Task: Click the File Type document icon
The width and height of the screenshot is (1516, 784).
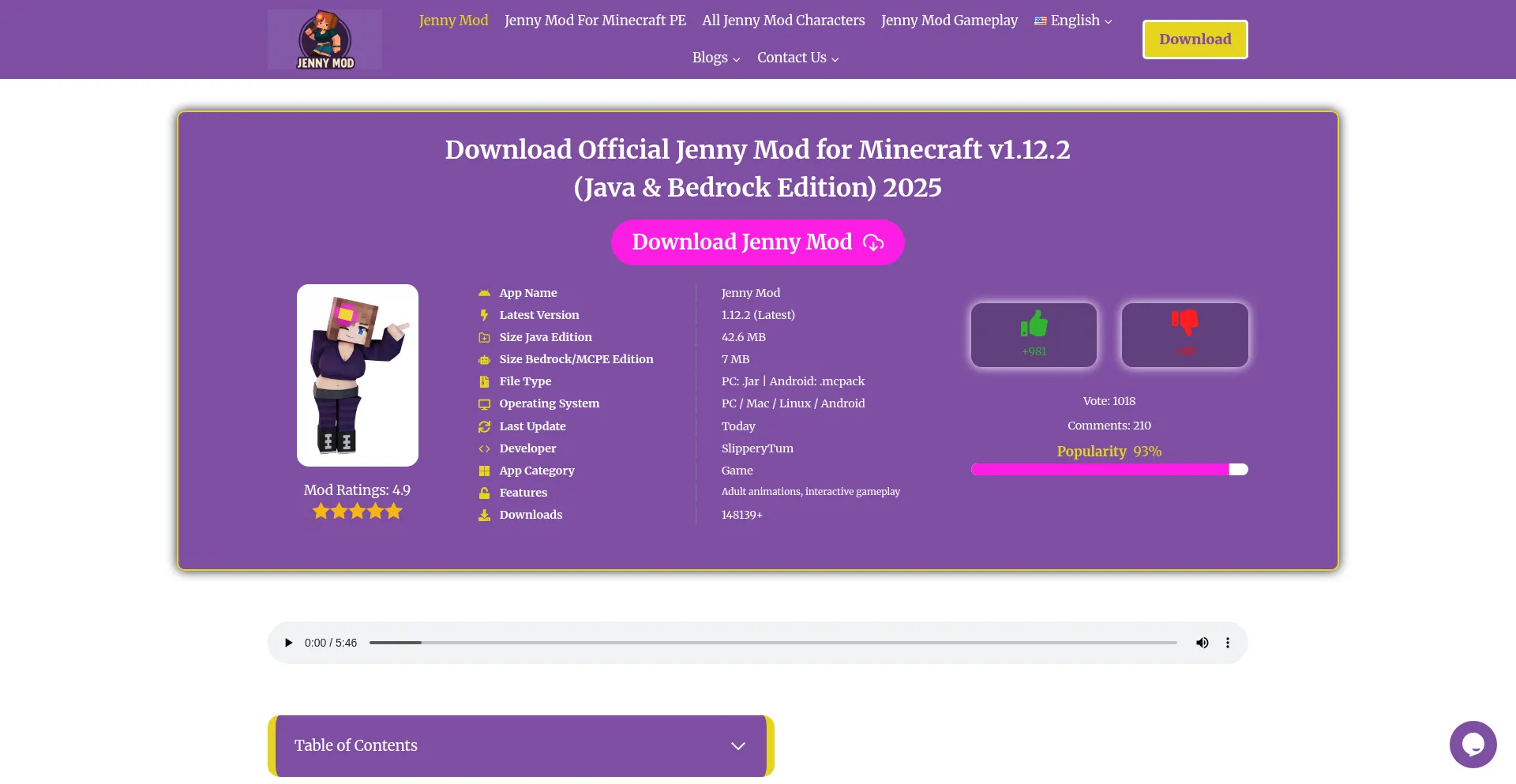Action: coord(484,381)
